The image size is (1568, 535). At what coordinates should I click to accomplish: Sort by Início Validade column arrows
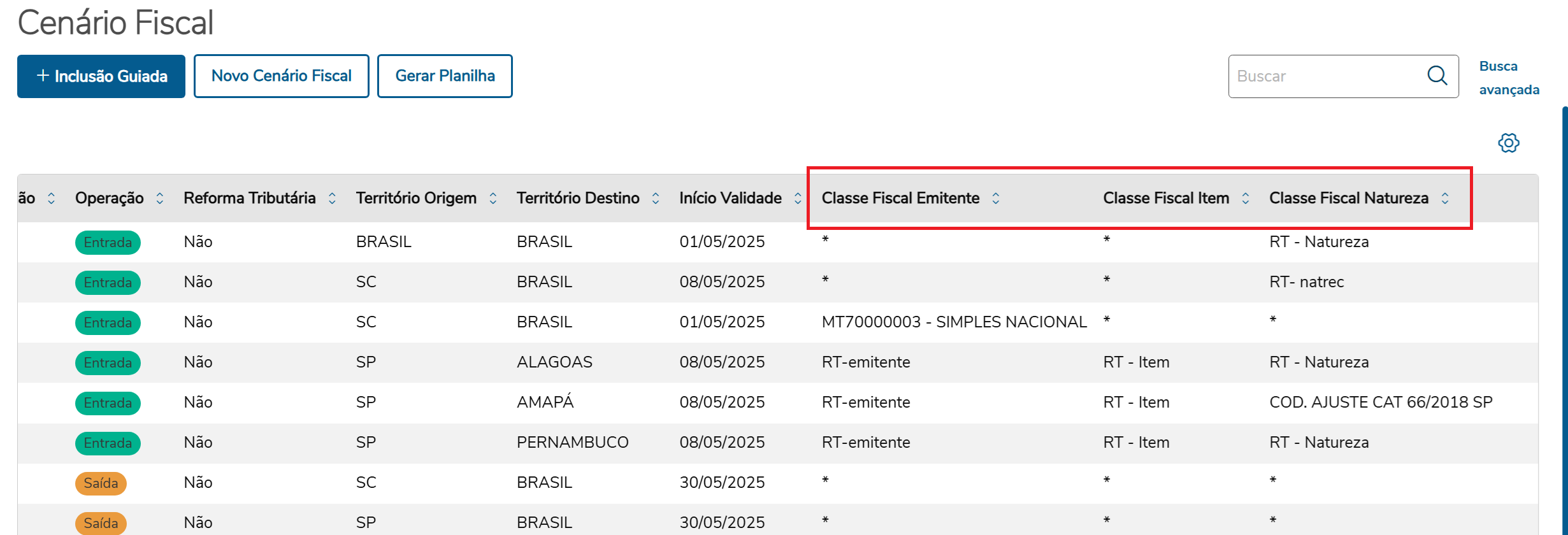pos(798,199)
